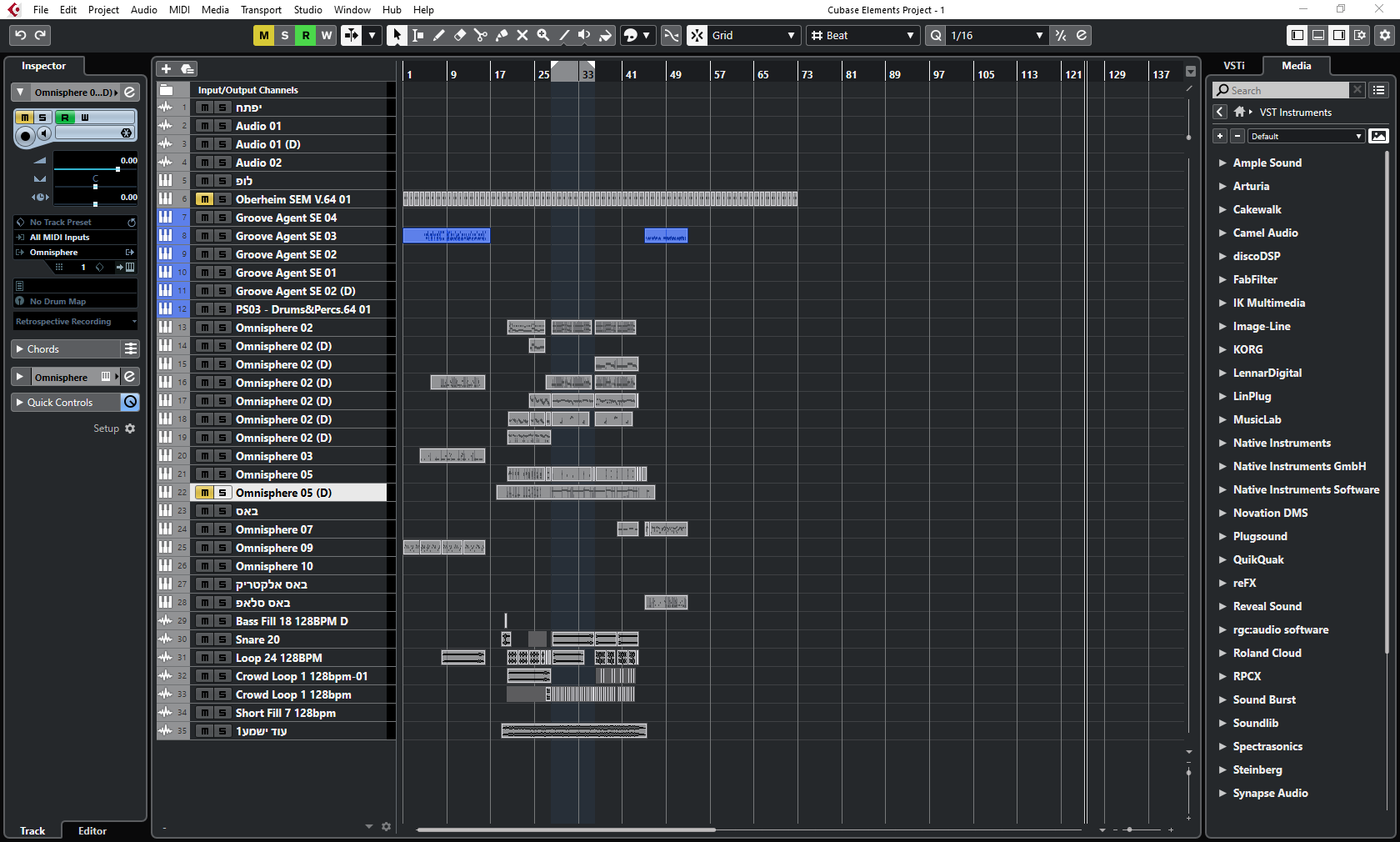This screenshot has height=842, width=1400.
Task: Select the Erase tool
Action: (x=459, y=35)
